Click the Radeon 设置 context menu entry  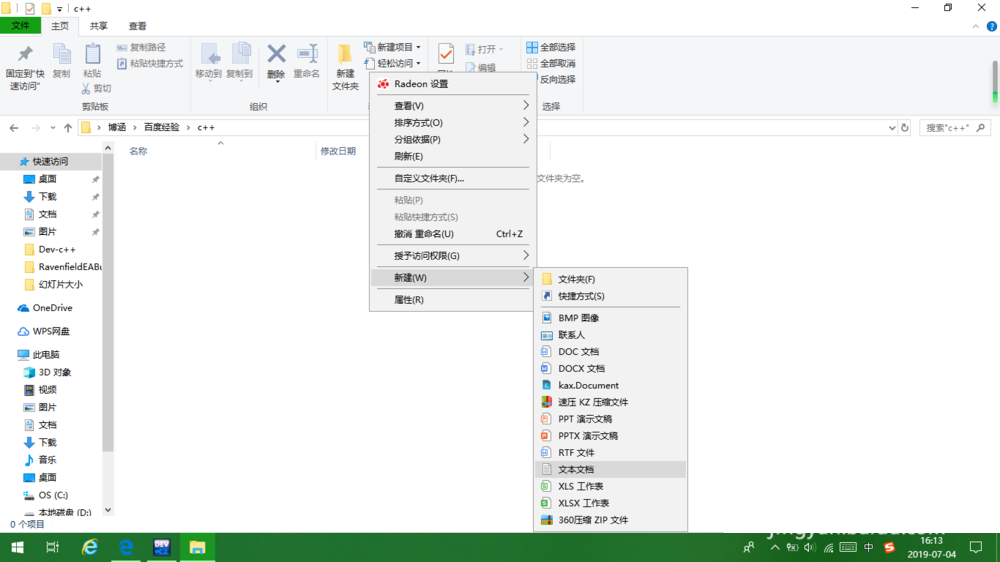(x=420, y=84)
